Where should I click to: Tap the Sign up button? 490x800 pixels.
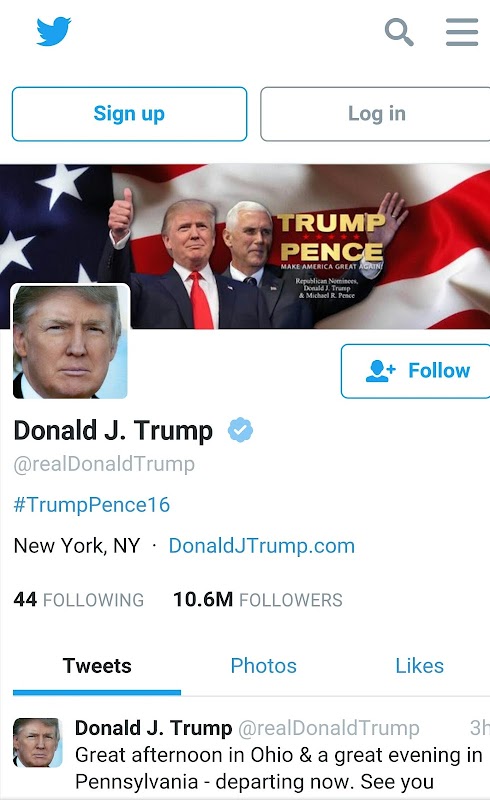pyautogui.click(x=130, y=114)
